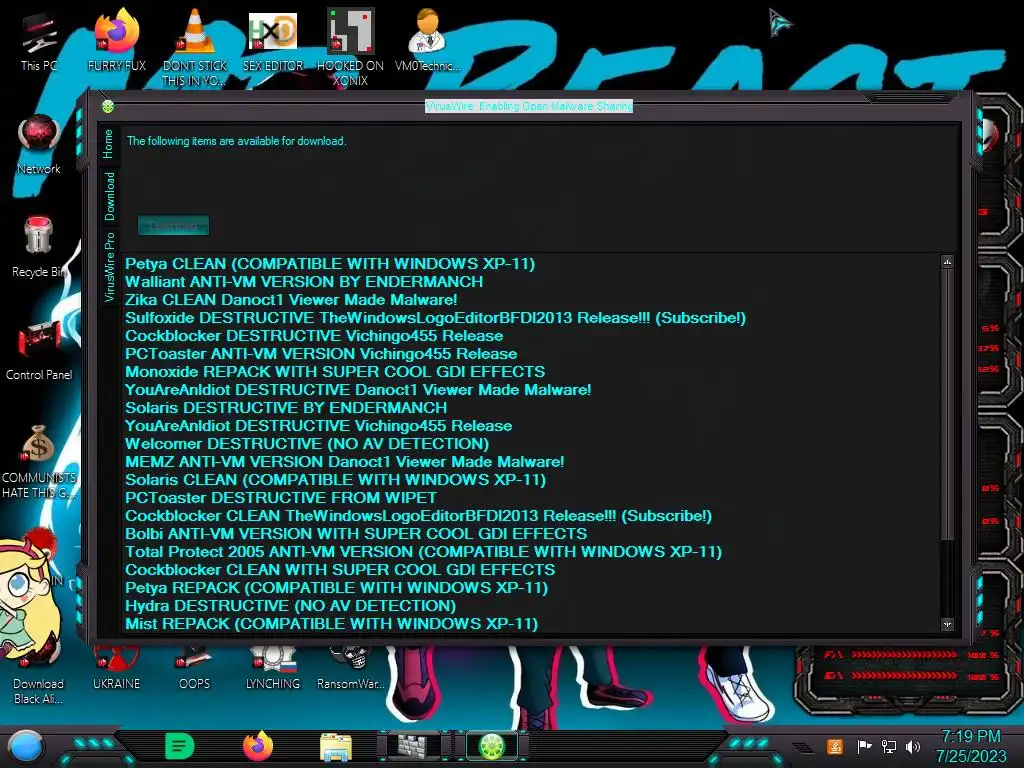Screen dimensions: 1024x768
Task: Click the F:\ drive usage bar gadget
Action: pos(913,654)
